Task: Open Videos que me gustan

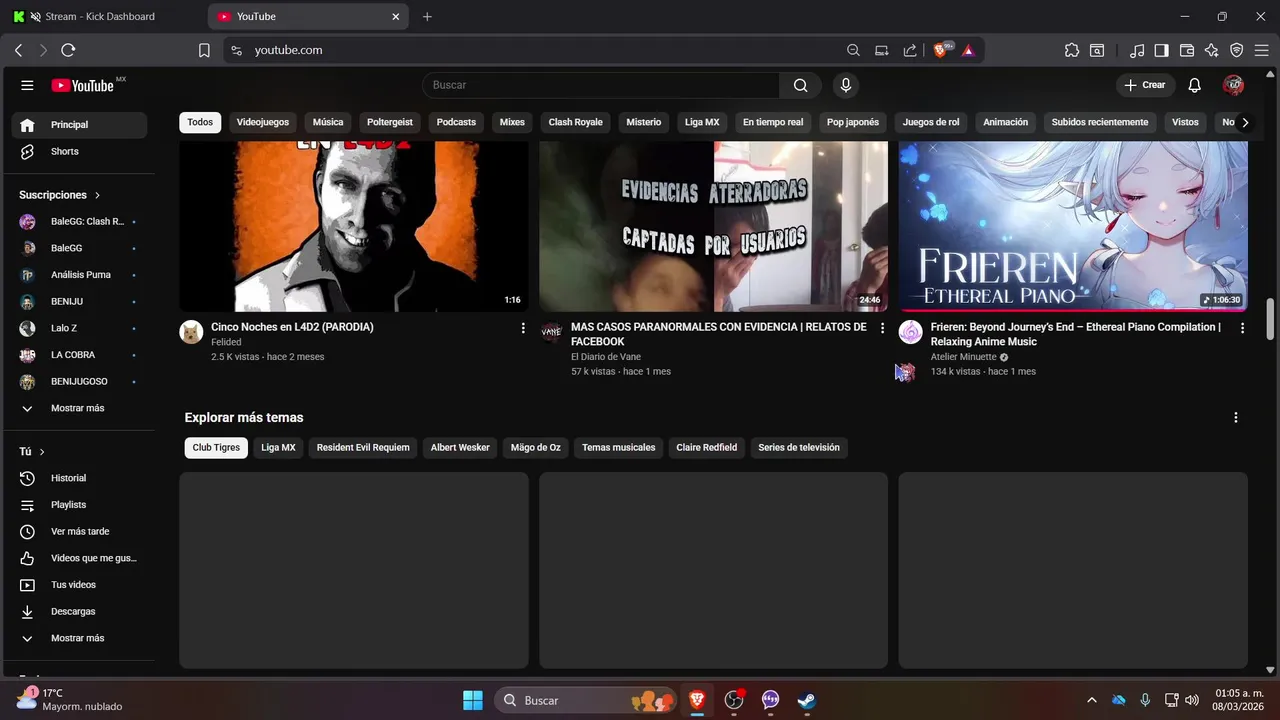Action: click(79, 558)
